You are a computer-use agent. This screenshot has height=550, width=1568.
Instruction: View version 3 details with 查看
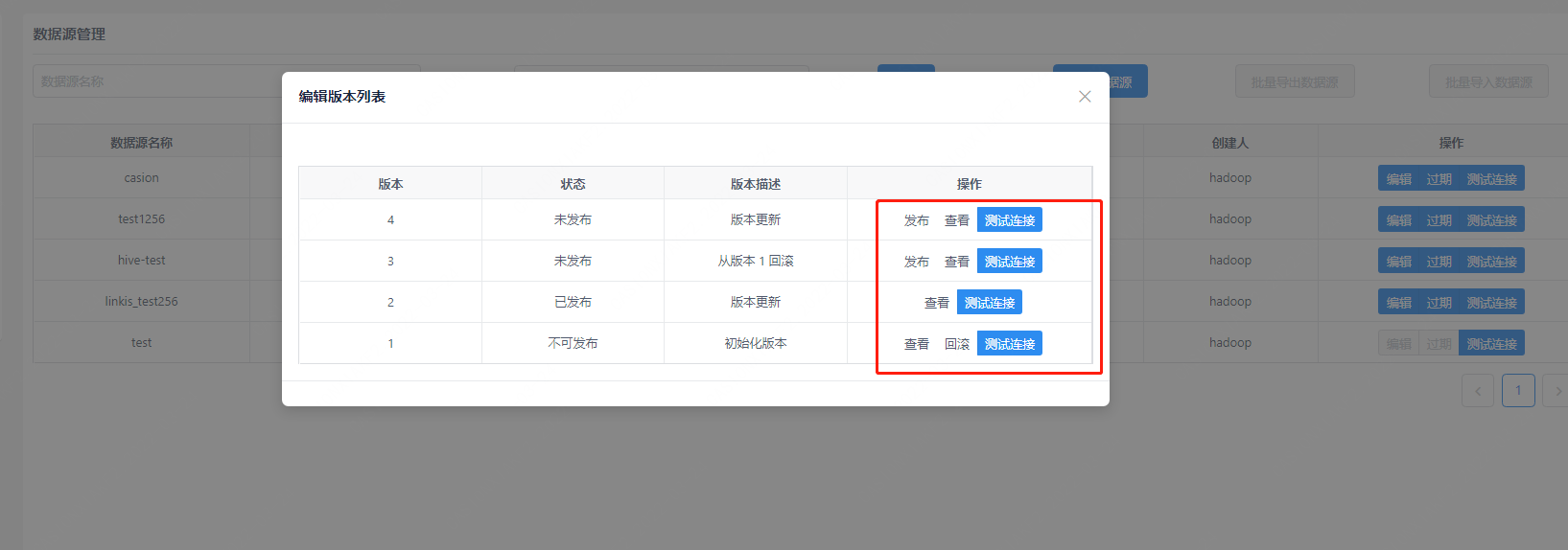(956, 262)
